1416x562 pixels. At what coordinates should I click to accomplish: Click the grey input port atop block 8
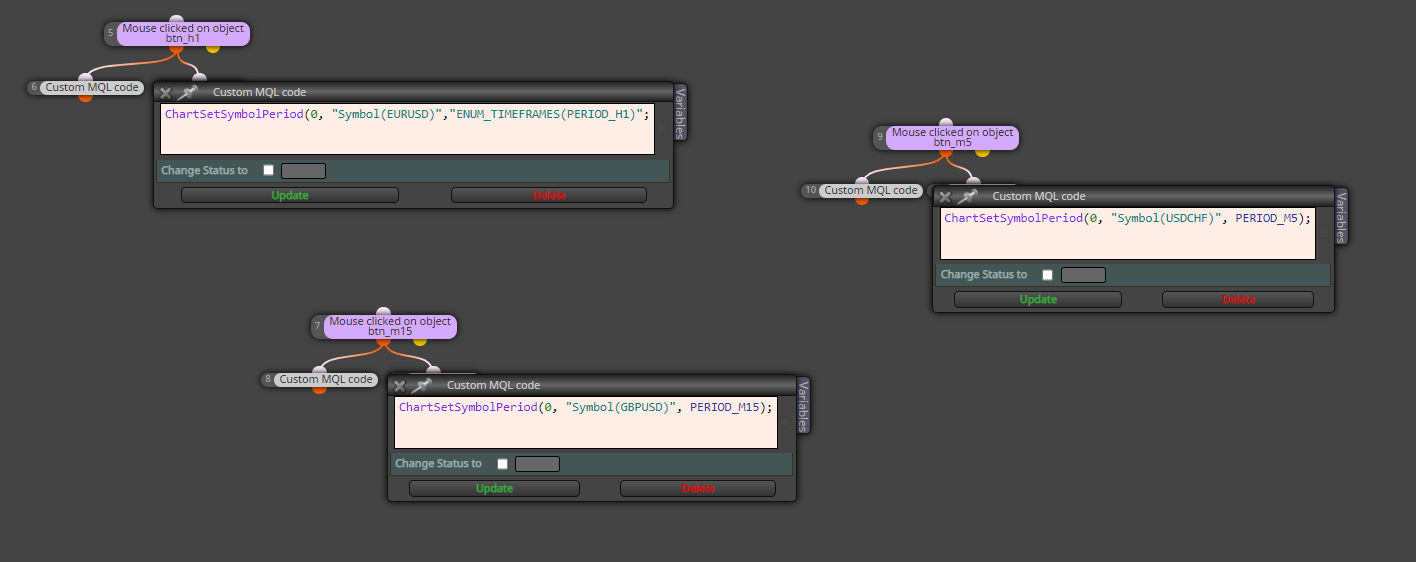pyautogui.click(x=320, y=370)
